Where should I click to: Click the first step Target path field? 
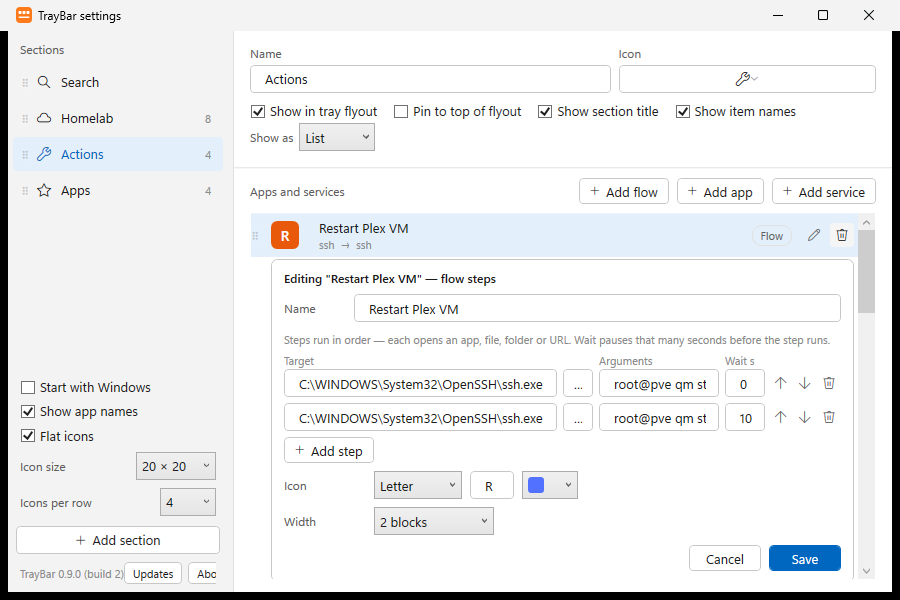420,384
